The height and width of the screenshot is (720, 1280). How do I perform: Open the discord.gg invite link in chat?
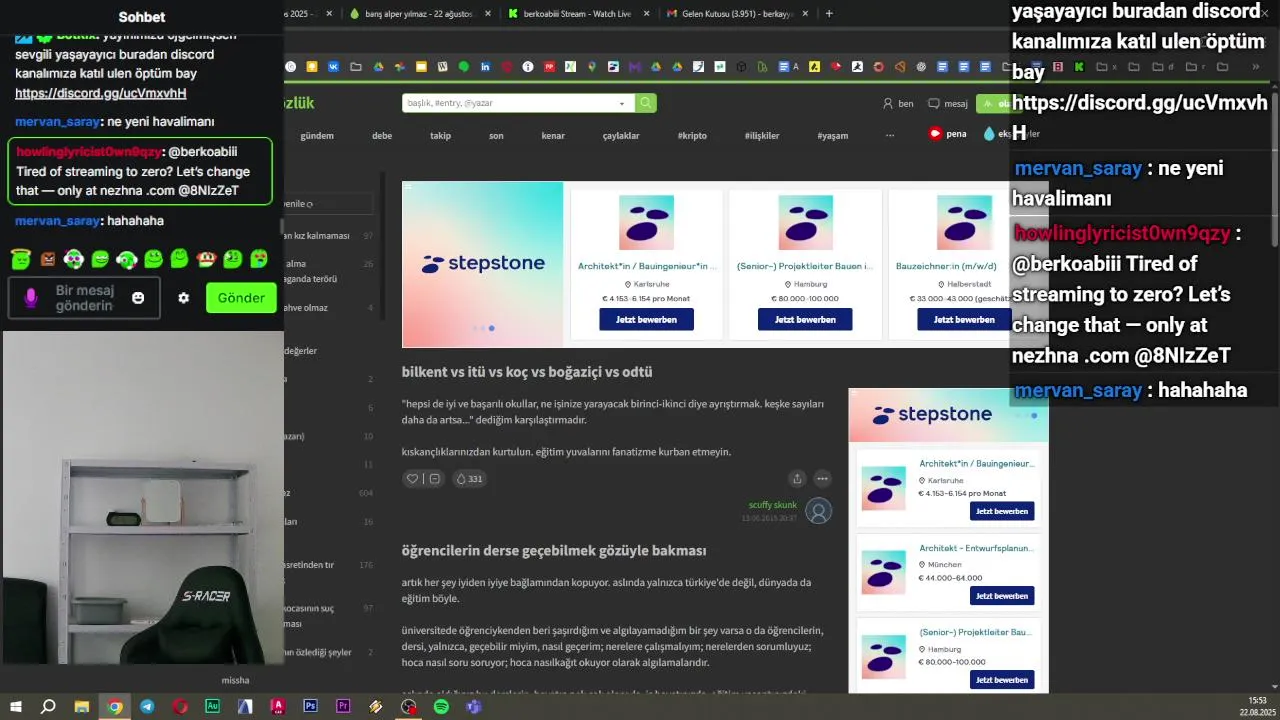pyautogui.click(x=101, y=93)
